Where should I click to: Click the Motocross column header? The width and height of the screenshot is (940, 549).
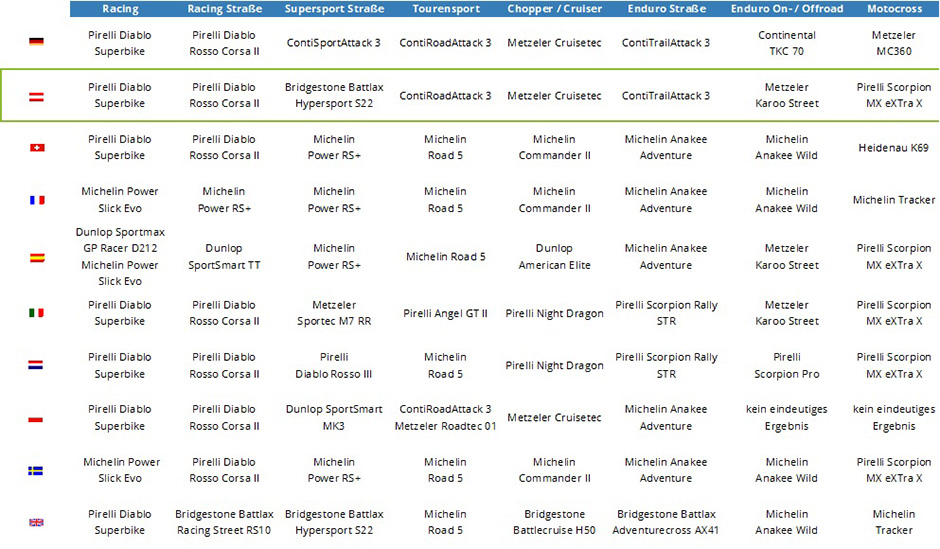coord(893,9)
